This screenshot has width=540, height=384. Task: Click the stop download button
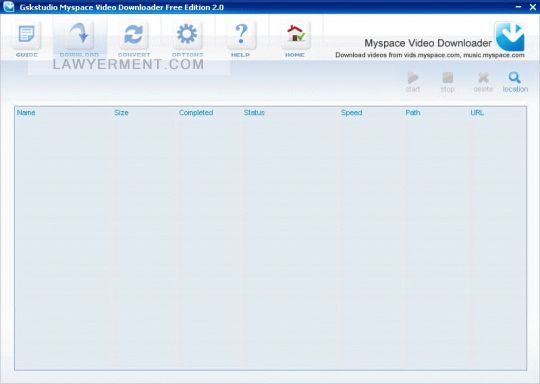point(447,82)
